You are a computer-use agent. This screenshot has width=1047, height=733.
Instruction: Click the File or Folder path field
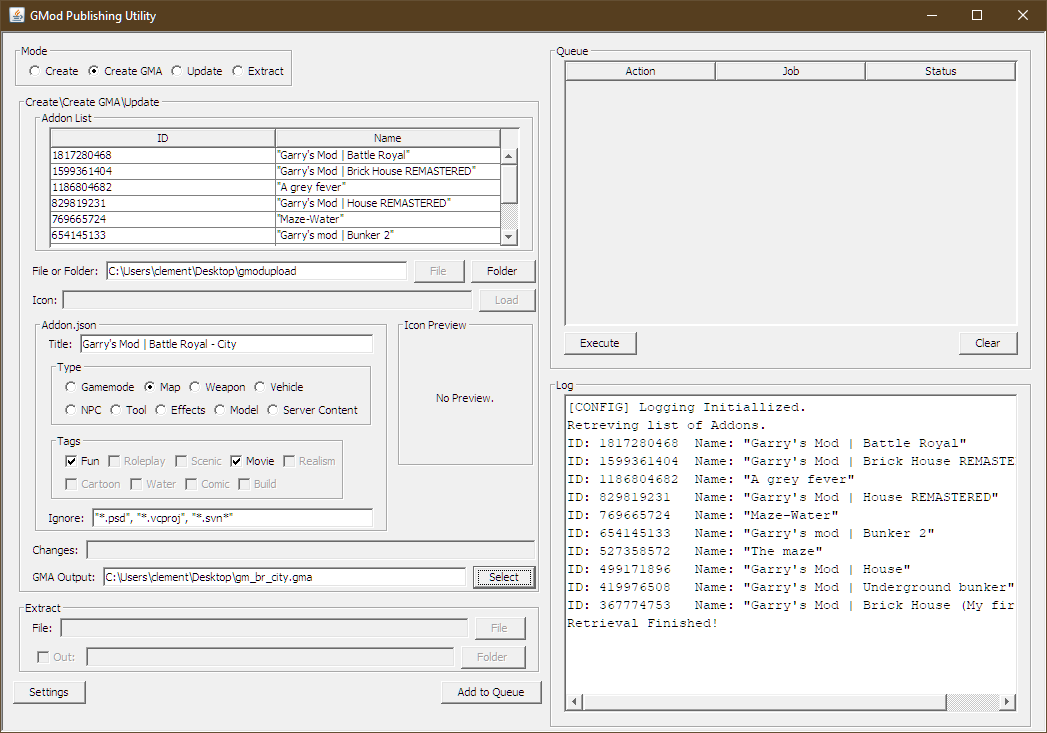(256, 271)
